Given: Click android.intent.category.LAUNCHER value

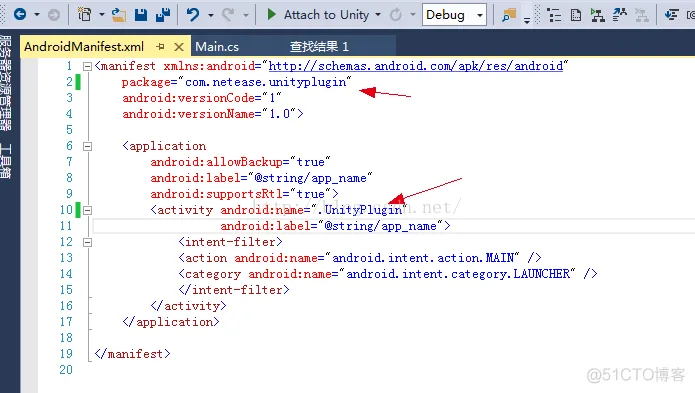Looking at the screenshot, I should pyautogui.click(x=458, y=274).
